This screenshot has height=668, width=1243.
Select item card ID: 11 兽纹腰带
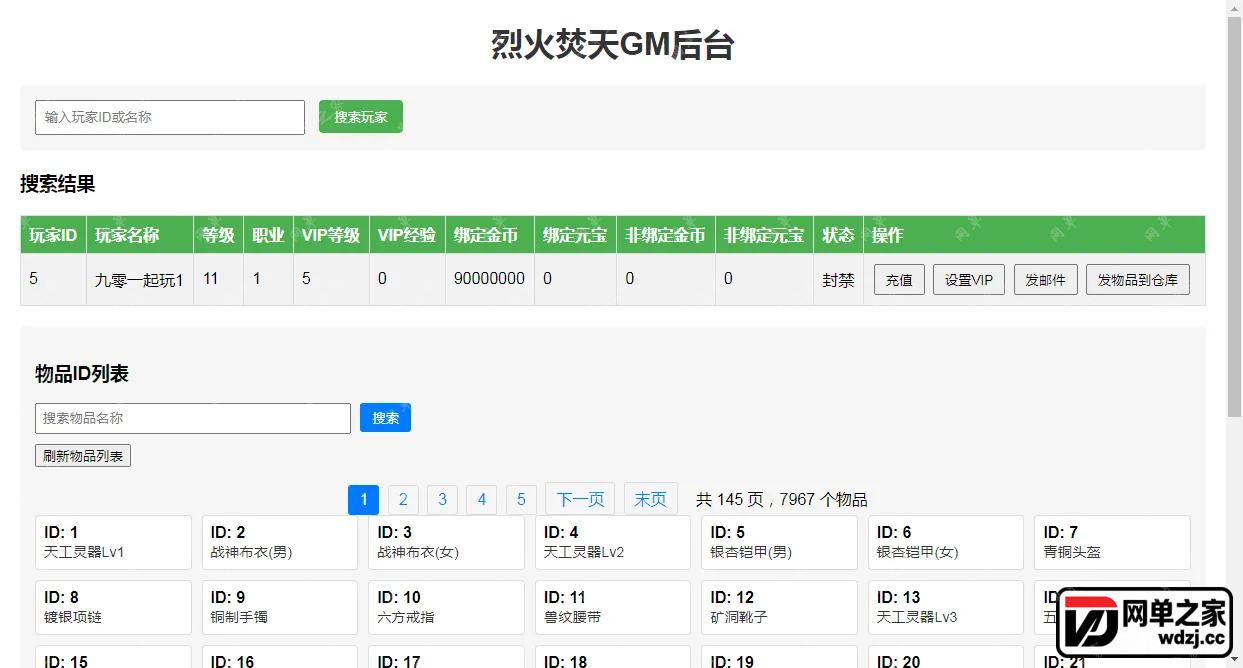(x=613, y=607)
